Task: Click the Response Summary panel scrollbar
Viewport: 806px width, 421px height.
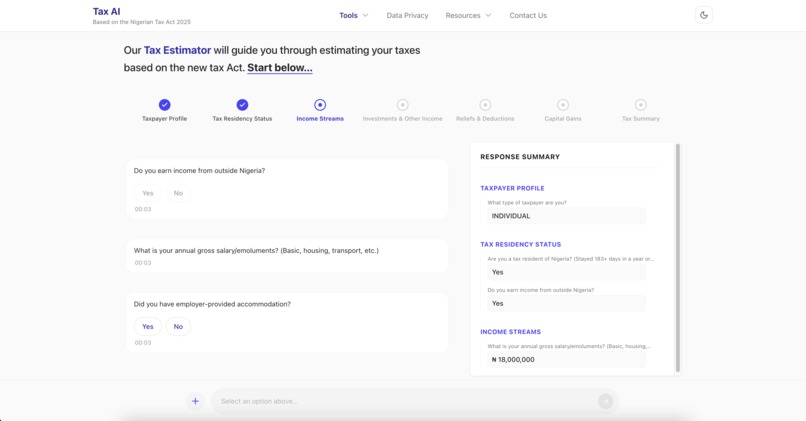Action: pyautogui.click(x=677, y=258)
